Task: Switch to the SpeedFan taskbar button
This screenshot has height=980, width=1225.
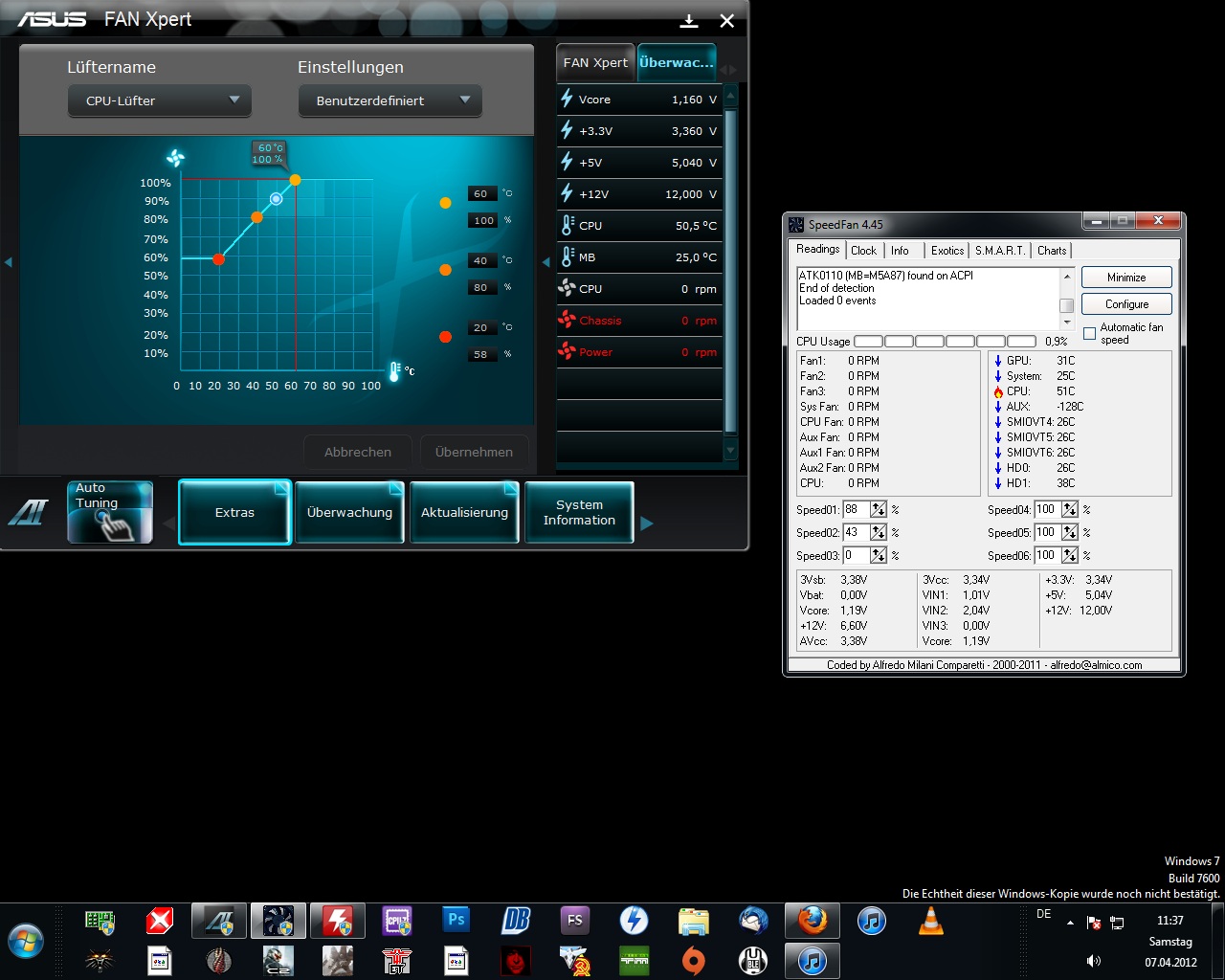Action: coord(278,921)
